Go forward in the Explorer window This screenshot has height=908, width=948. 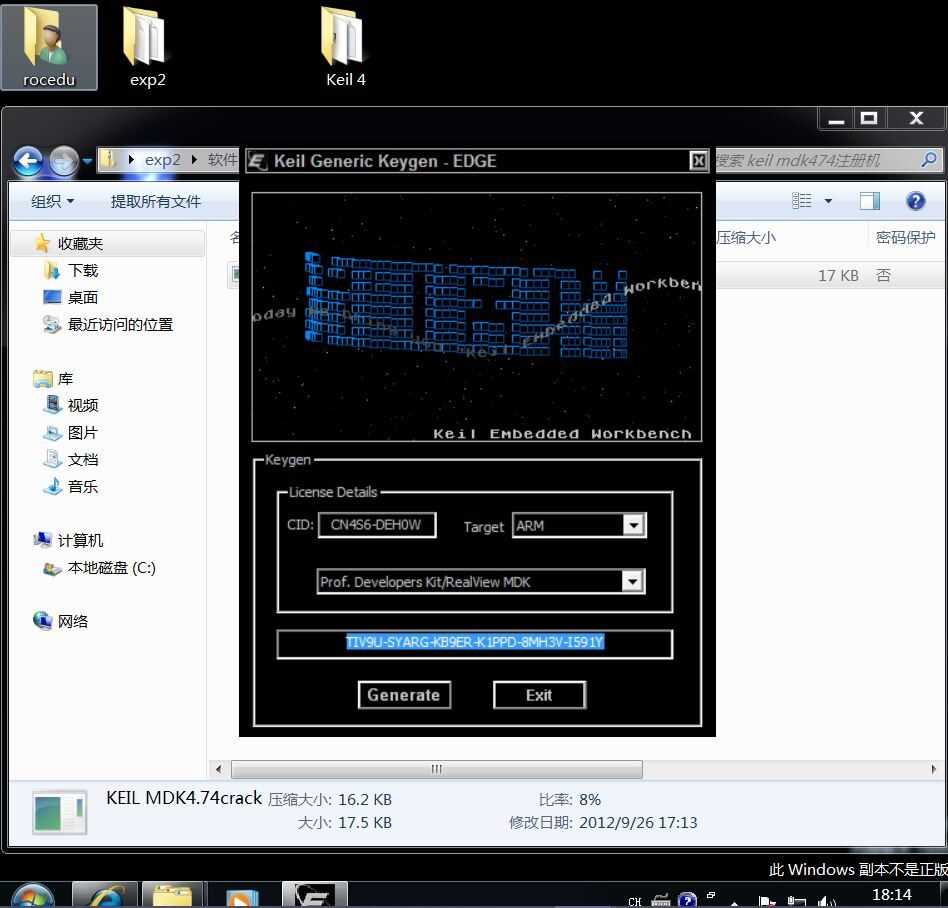(64, 161)
